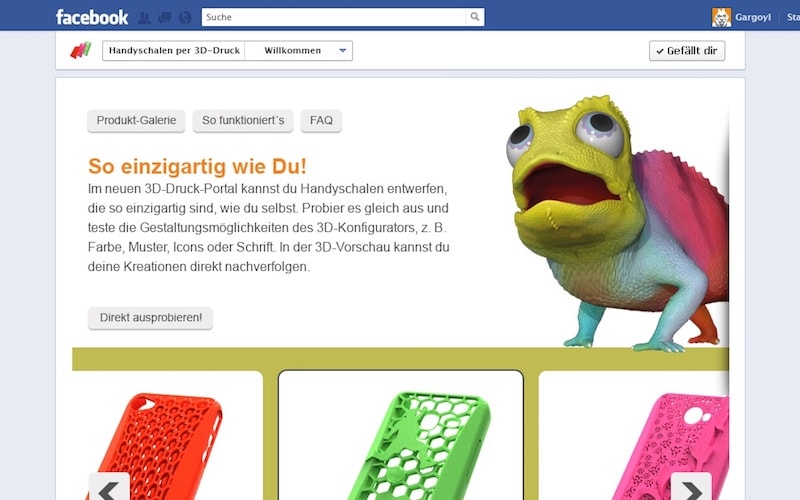Click the search magnifier icon

474,17
